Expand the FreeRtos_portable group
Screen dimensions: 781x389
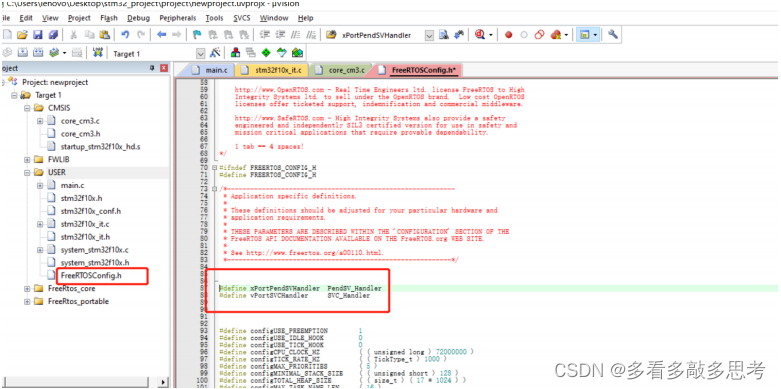click(27, 301)
